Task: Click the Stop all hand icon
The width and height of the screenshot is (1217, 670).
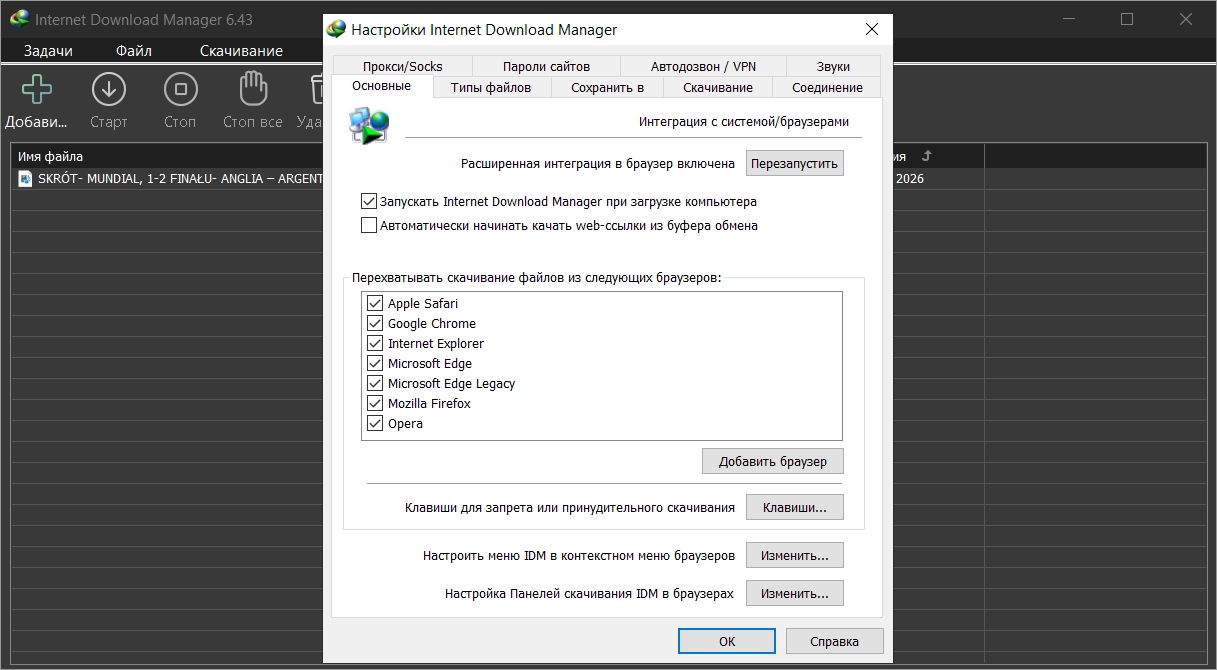Action: (x=252, y=90)
